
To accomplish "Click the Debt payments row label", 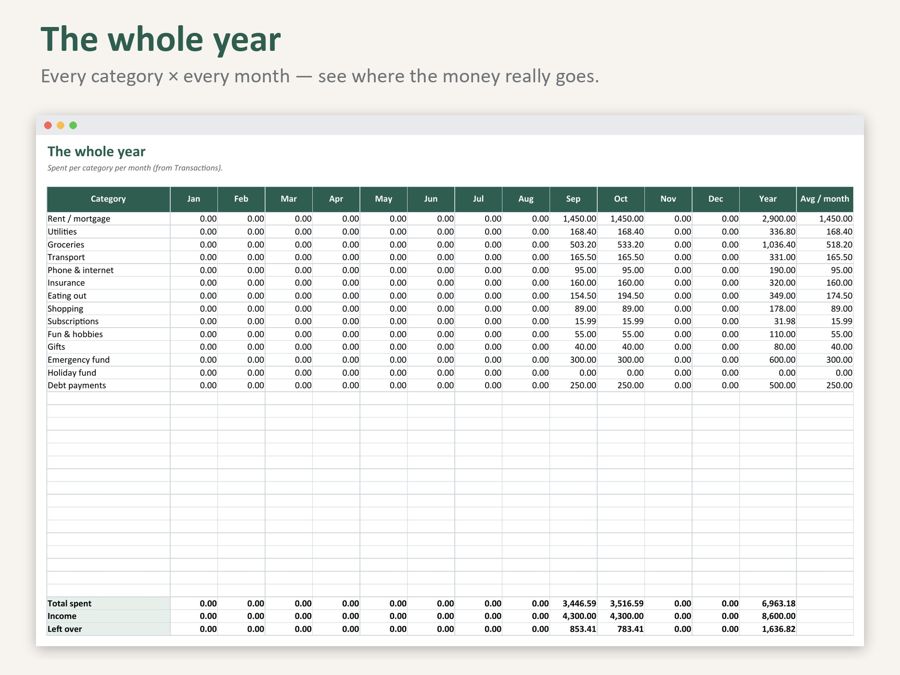I will click(x=77, y=385).
